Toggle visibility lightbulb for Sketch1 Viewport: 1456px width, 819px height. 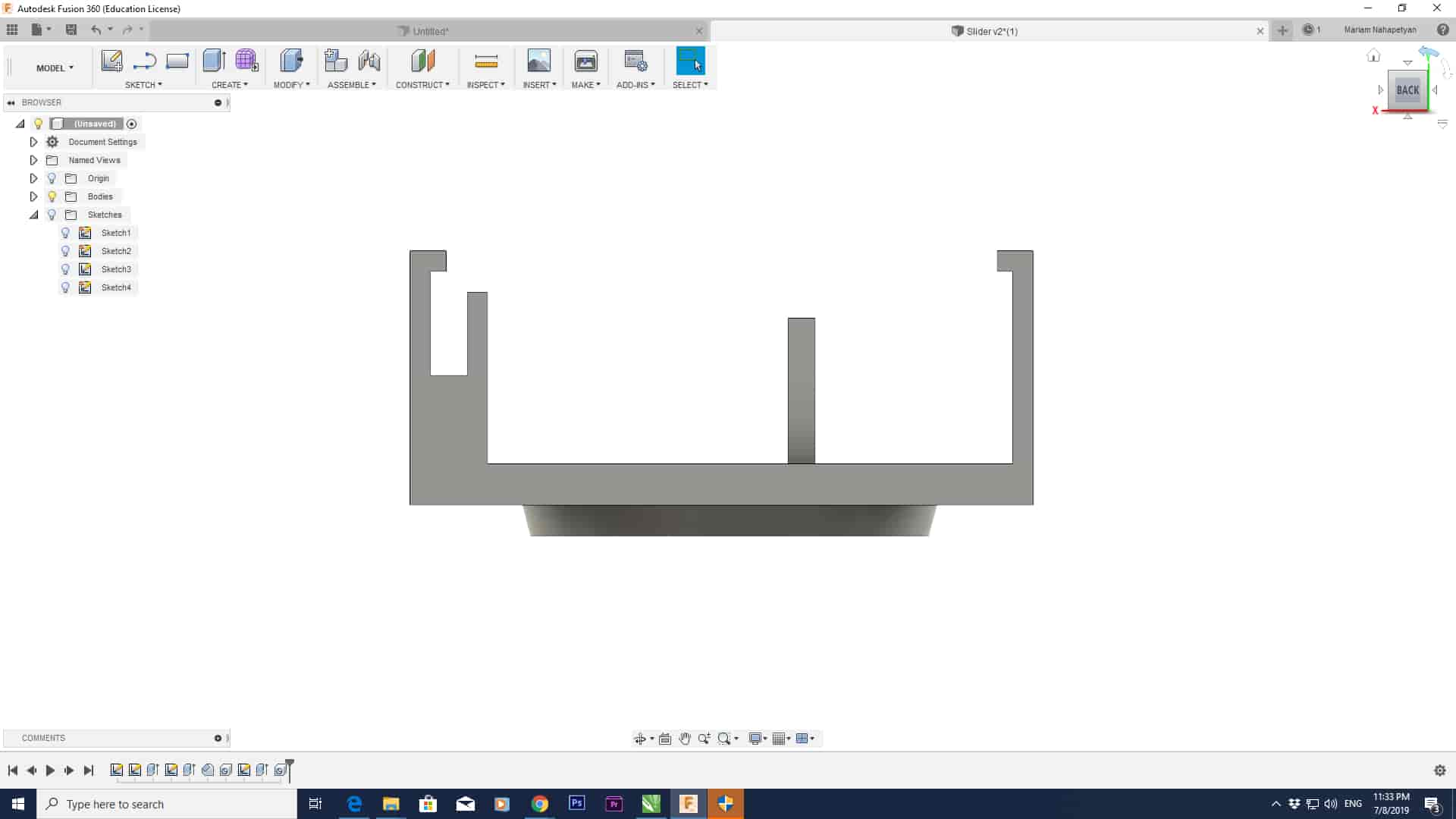tap(65, 233)
